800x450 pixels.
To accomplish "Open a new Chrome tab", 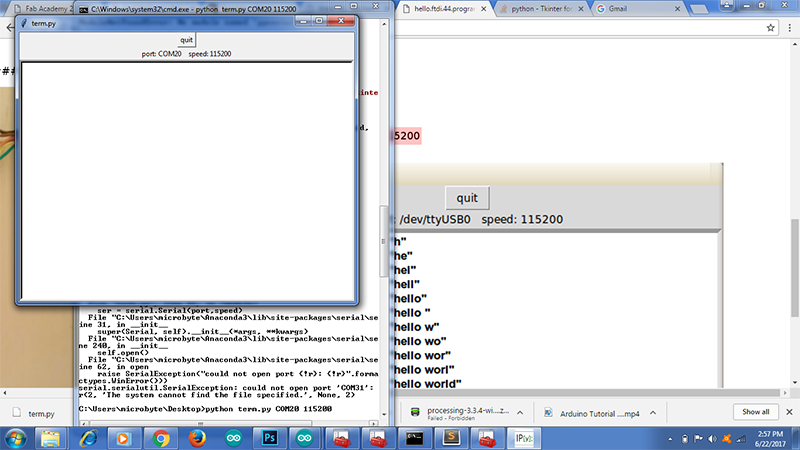I will pos(698,9).
